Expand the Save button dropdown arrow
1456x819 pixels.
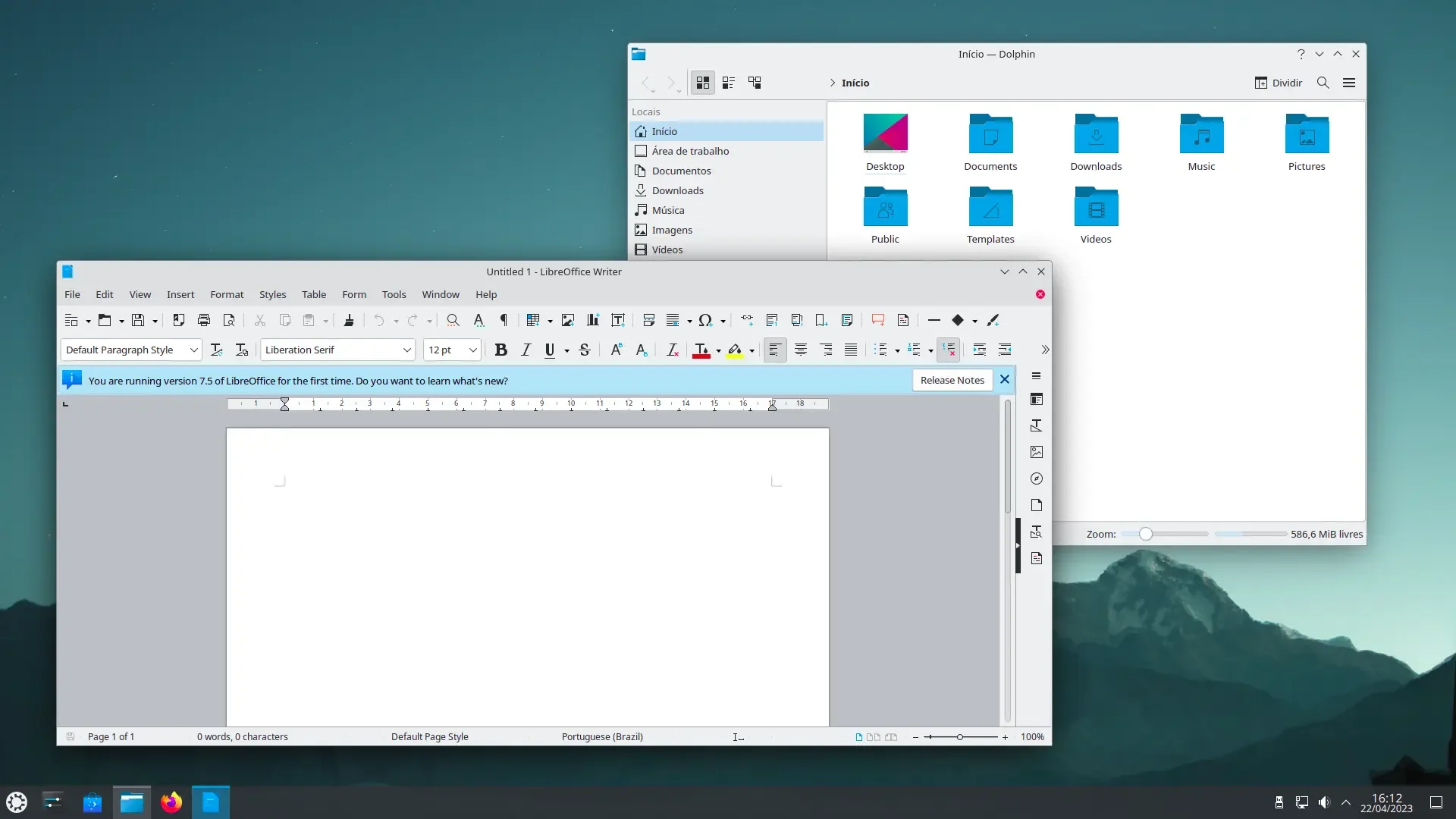(155, 322)
